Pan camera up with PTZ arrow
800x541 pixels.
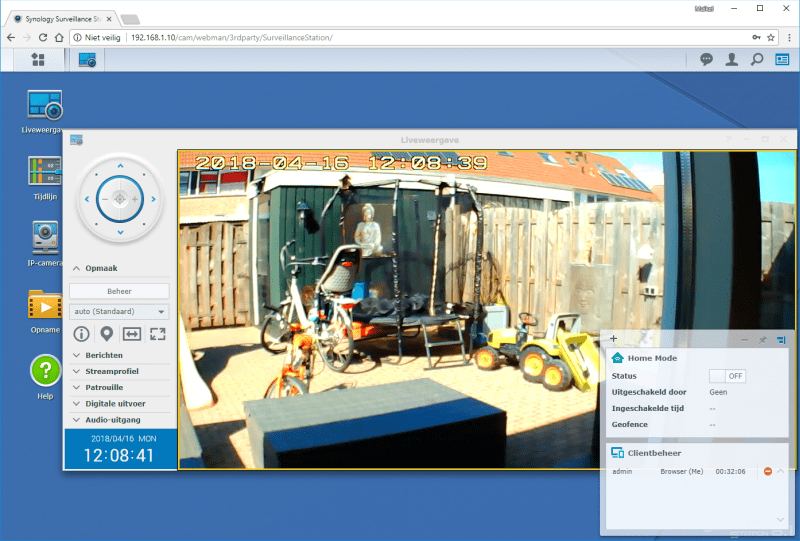coord(120,166)
